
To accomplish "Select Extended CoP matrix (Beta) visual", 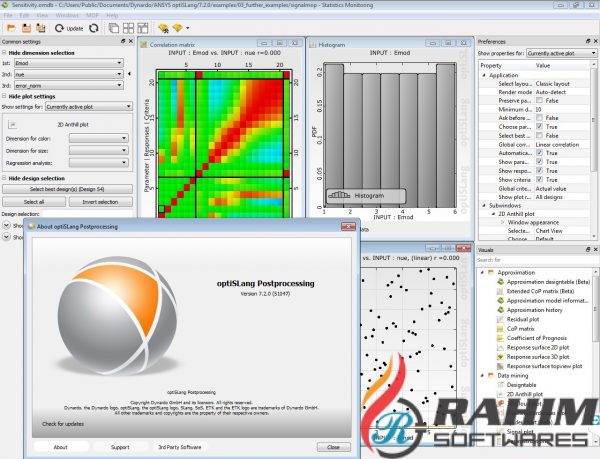I will 540,291.
